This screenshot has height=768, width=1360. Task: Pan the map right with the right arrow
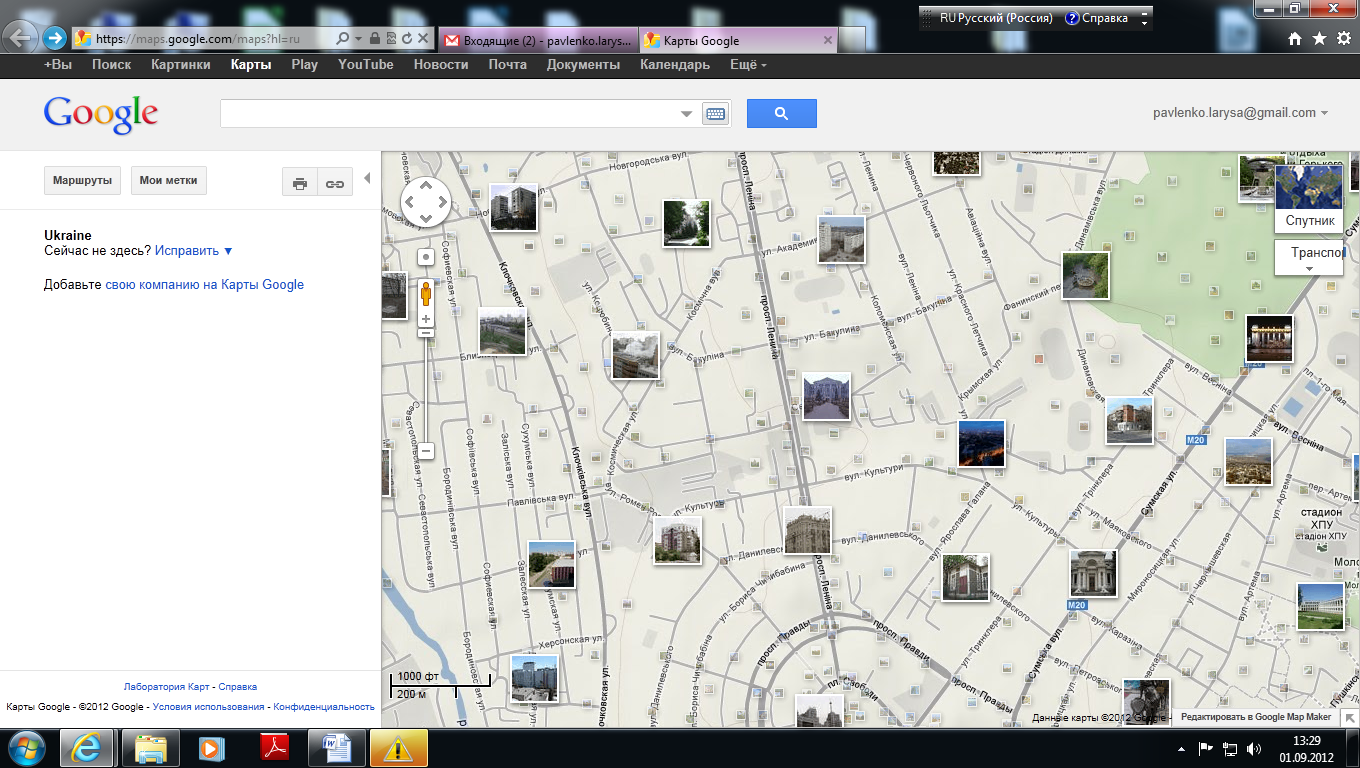(442, 202)
